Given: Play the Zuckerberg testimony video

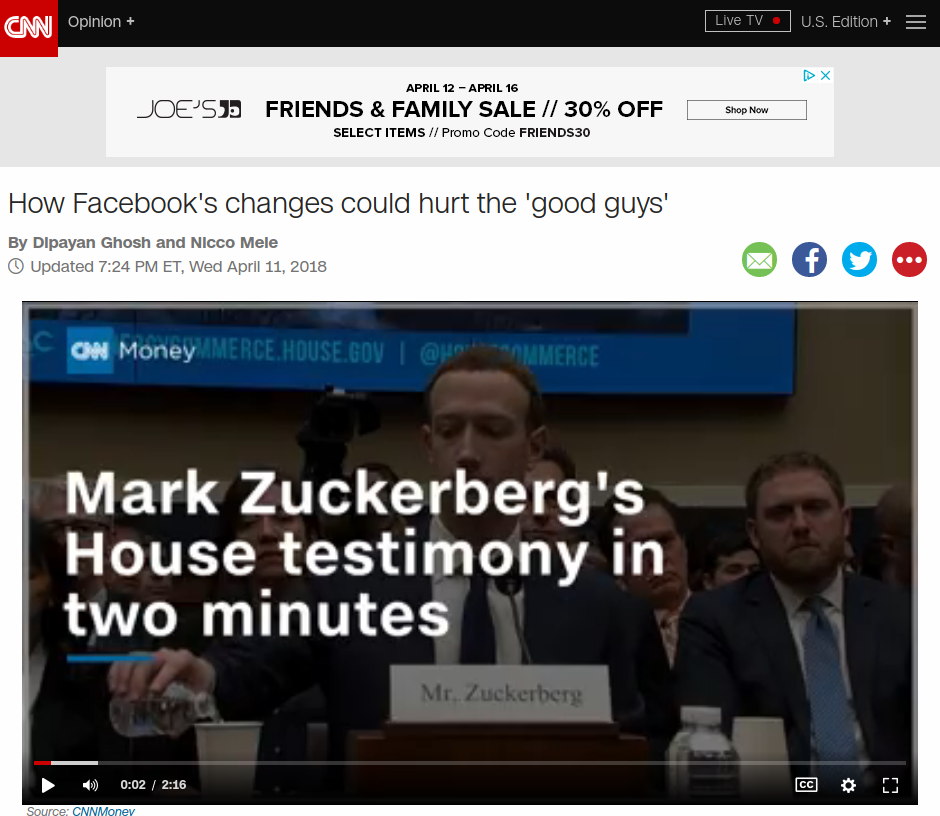Looking at the screenshot, I should (48, 785).
